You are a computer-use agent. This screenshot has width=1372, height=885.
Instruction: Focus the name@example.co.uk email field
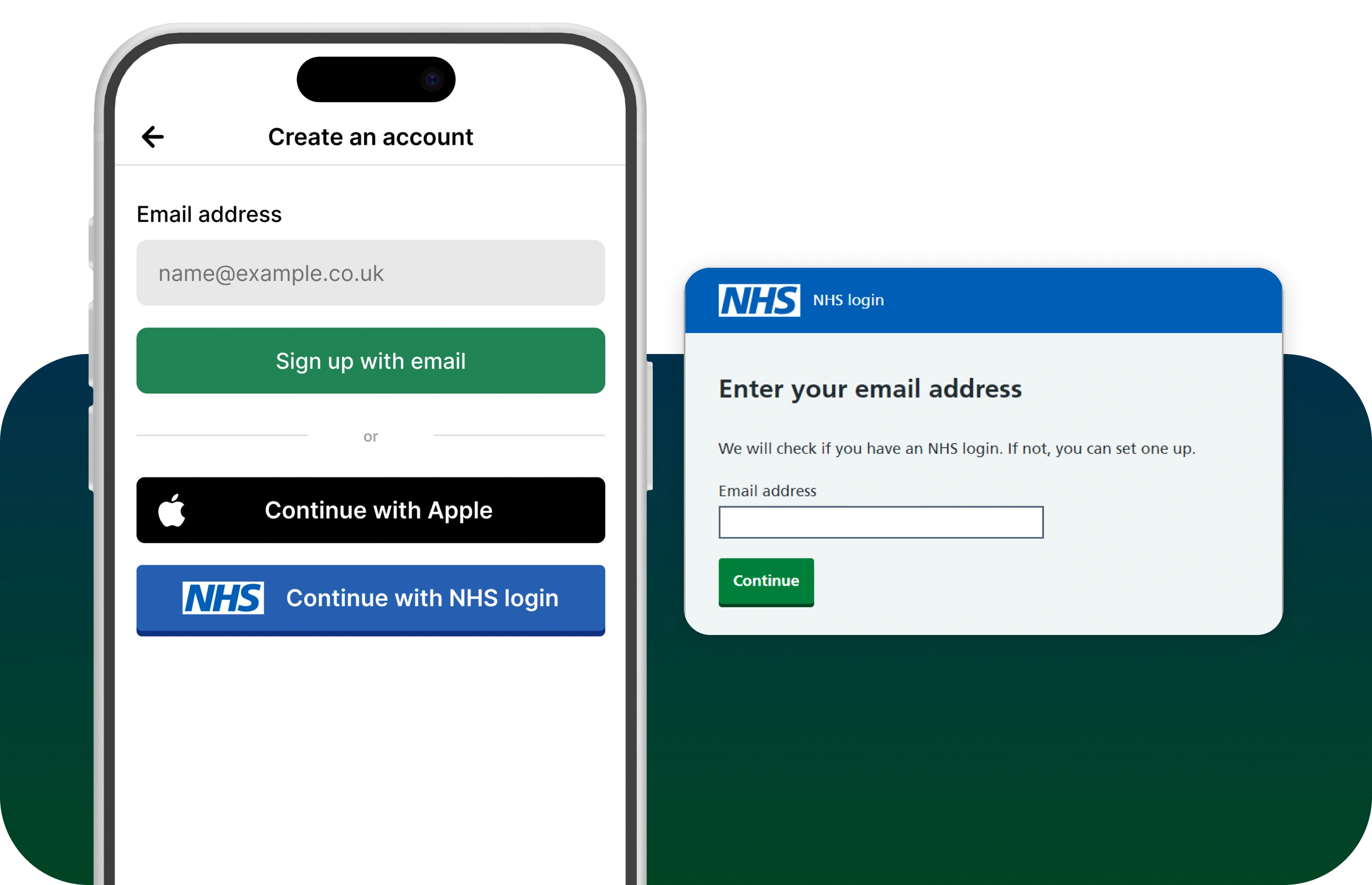[371, 273]
